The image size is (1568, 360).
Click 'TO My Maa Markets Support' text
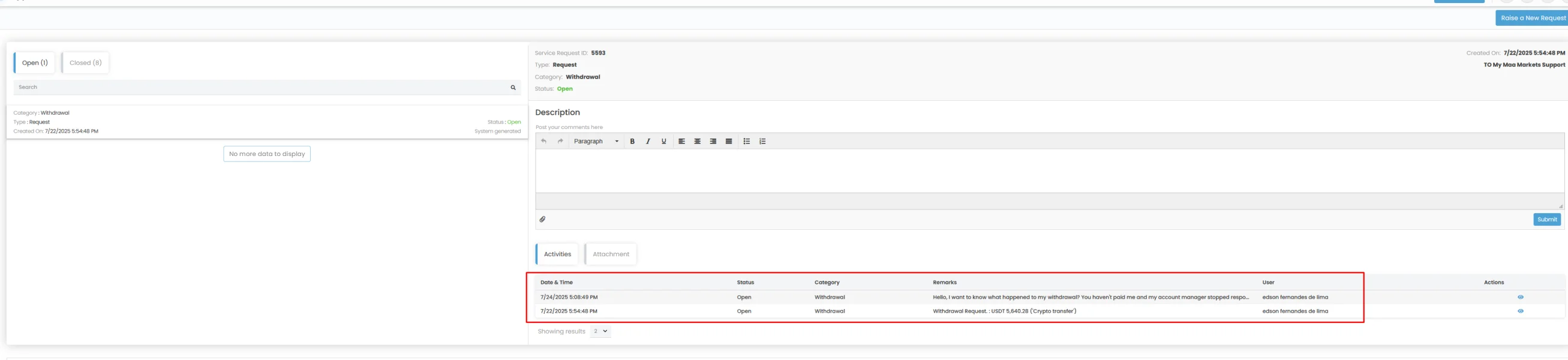pos(1524,65)
